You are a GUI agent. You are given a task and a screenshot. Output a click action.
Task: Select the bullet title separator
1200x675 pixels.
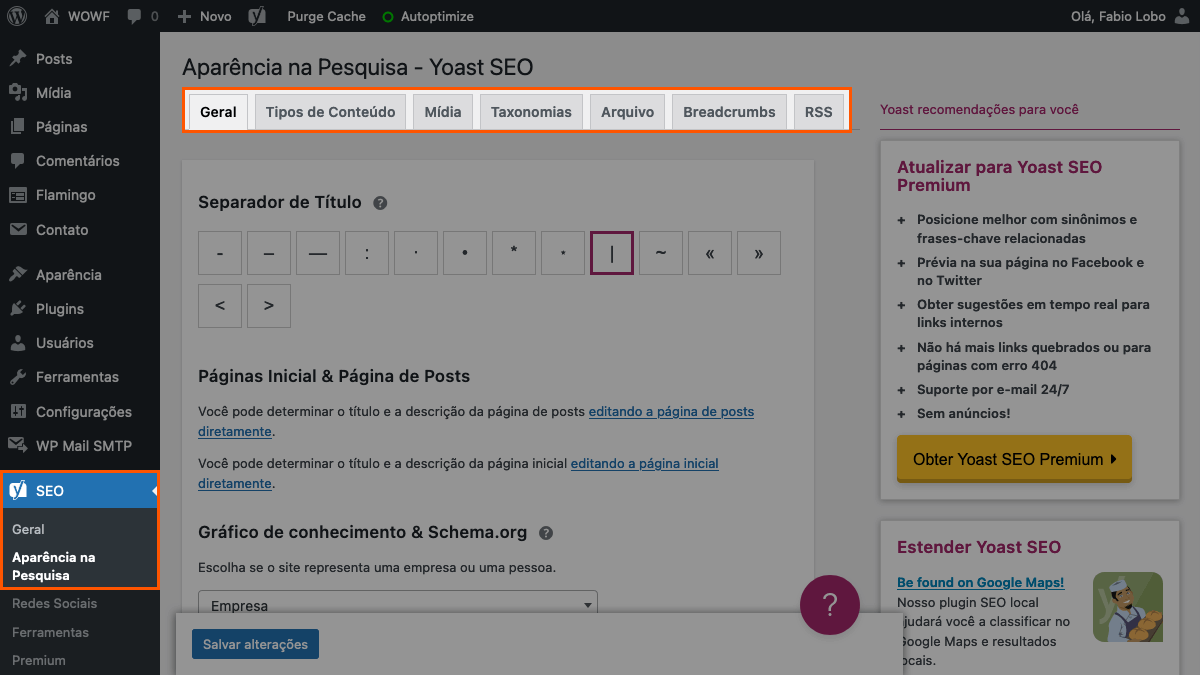[465, 253]
